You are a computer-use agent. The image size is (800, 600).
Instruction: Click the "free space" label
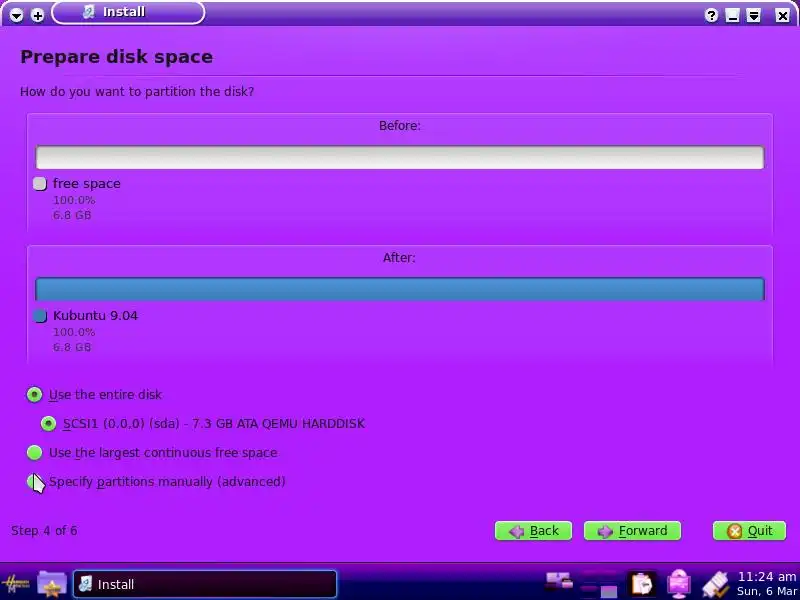pyautogui.click(x=87, y=184)
